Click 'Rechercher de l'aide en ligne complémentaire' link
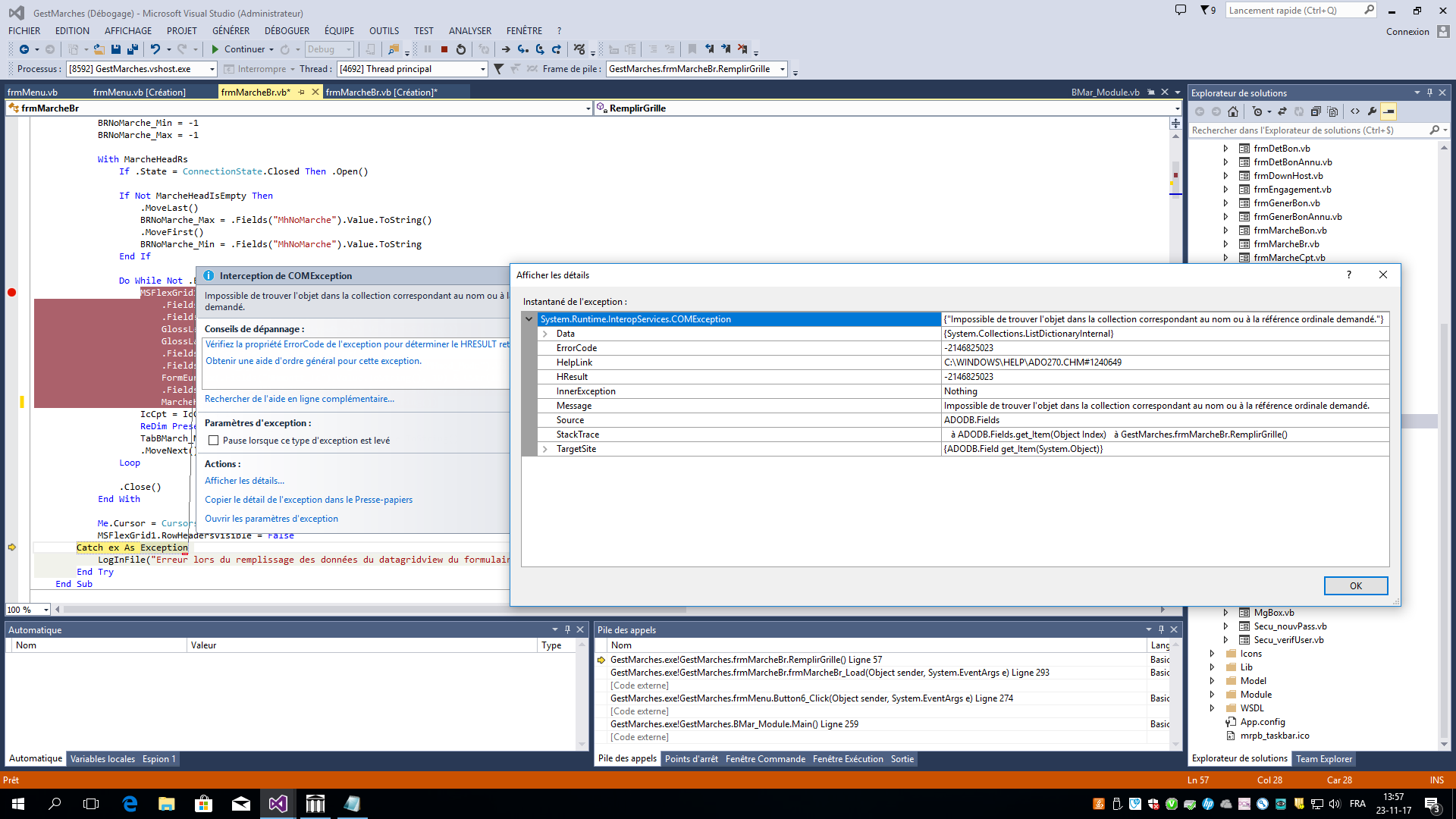Screen dimensions: 1456x819 pyautogui.click(x=299, y=399)
